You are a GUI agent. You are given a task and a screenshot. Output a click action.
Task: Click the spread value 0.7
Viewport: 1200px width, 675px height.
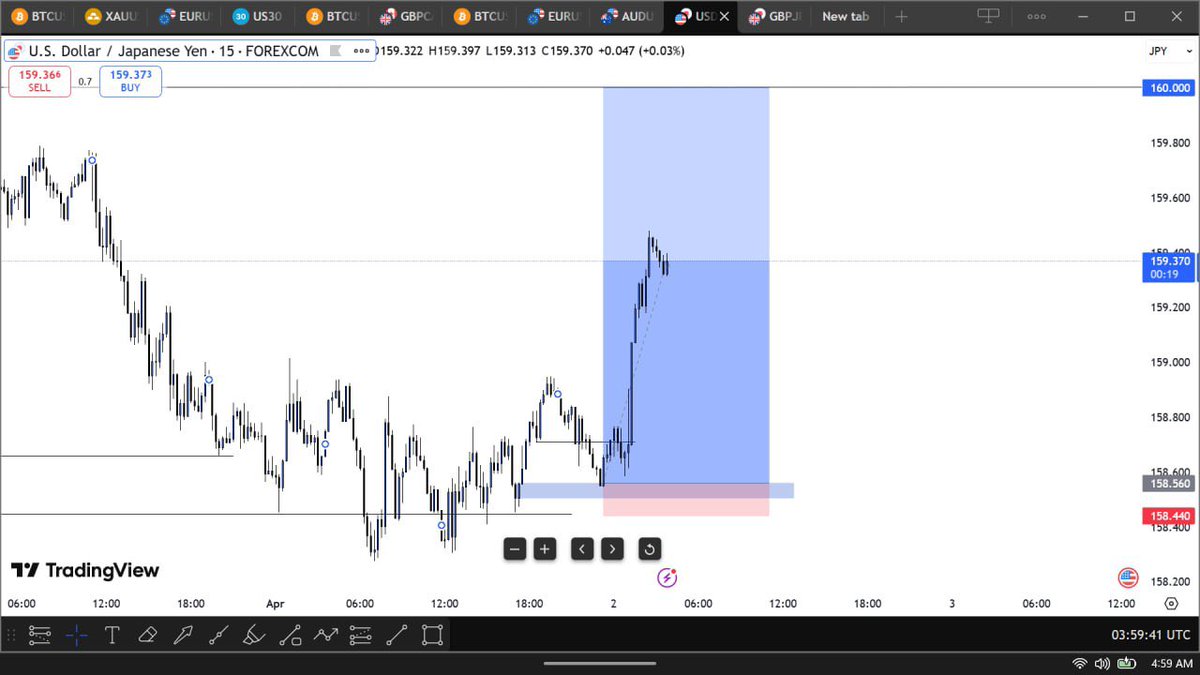(85, 81)
